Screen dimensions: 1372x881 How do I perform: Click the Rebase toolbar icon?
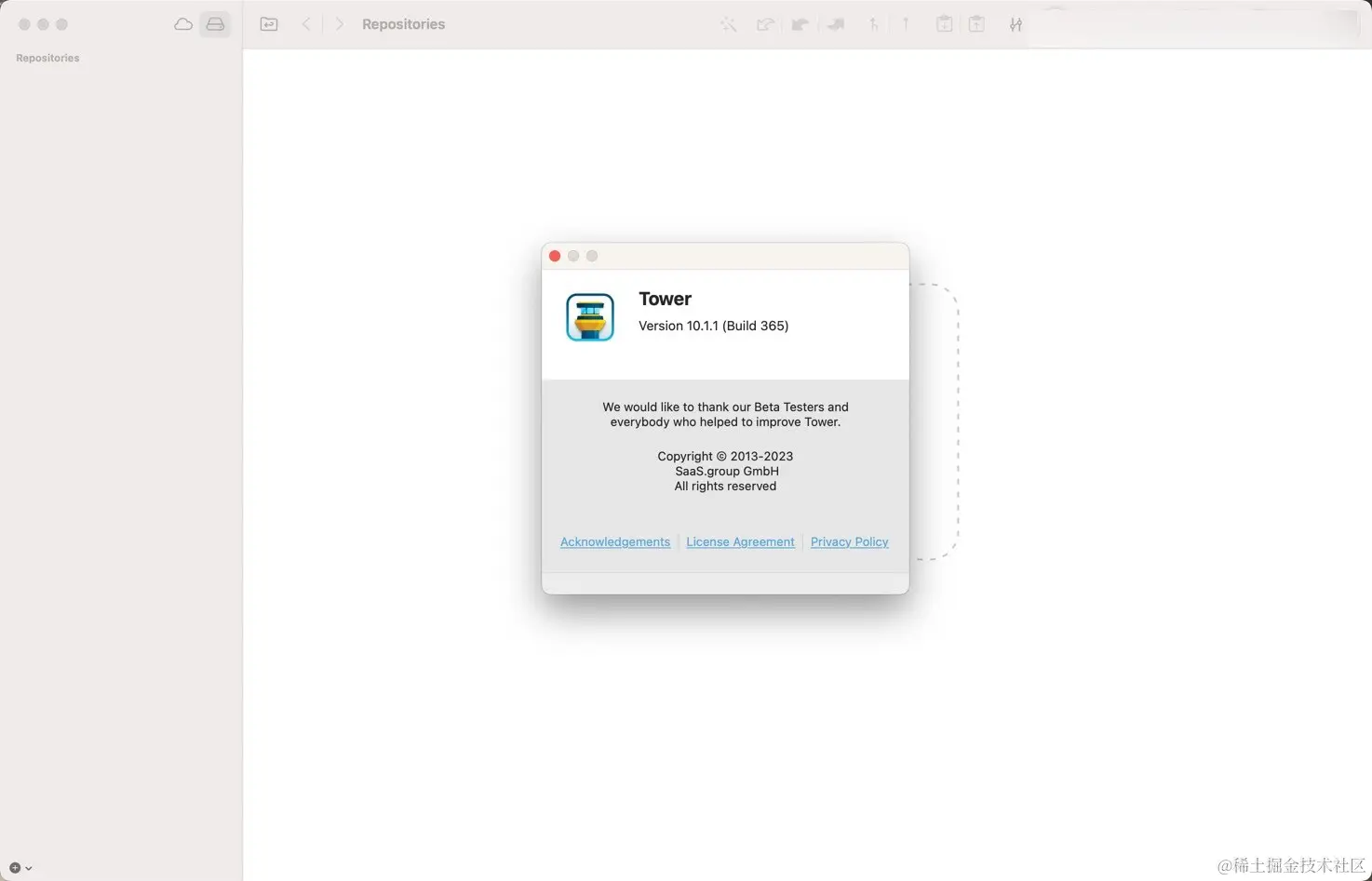pos(906,24)
